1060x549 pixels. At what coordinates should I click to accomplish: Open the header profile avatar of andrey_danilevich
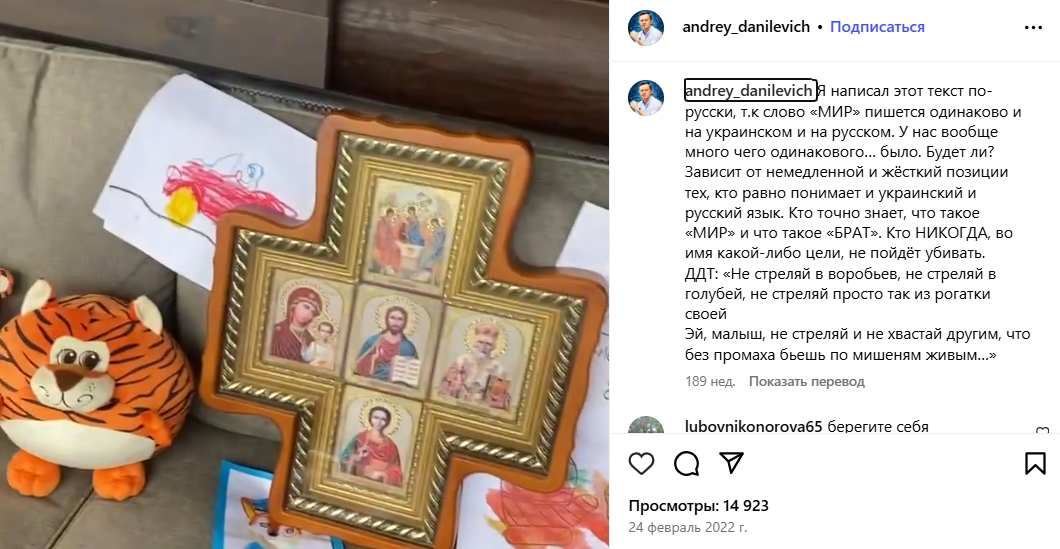pos(646,28)
